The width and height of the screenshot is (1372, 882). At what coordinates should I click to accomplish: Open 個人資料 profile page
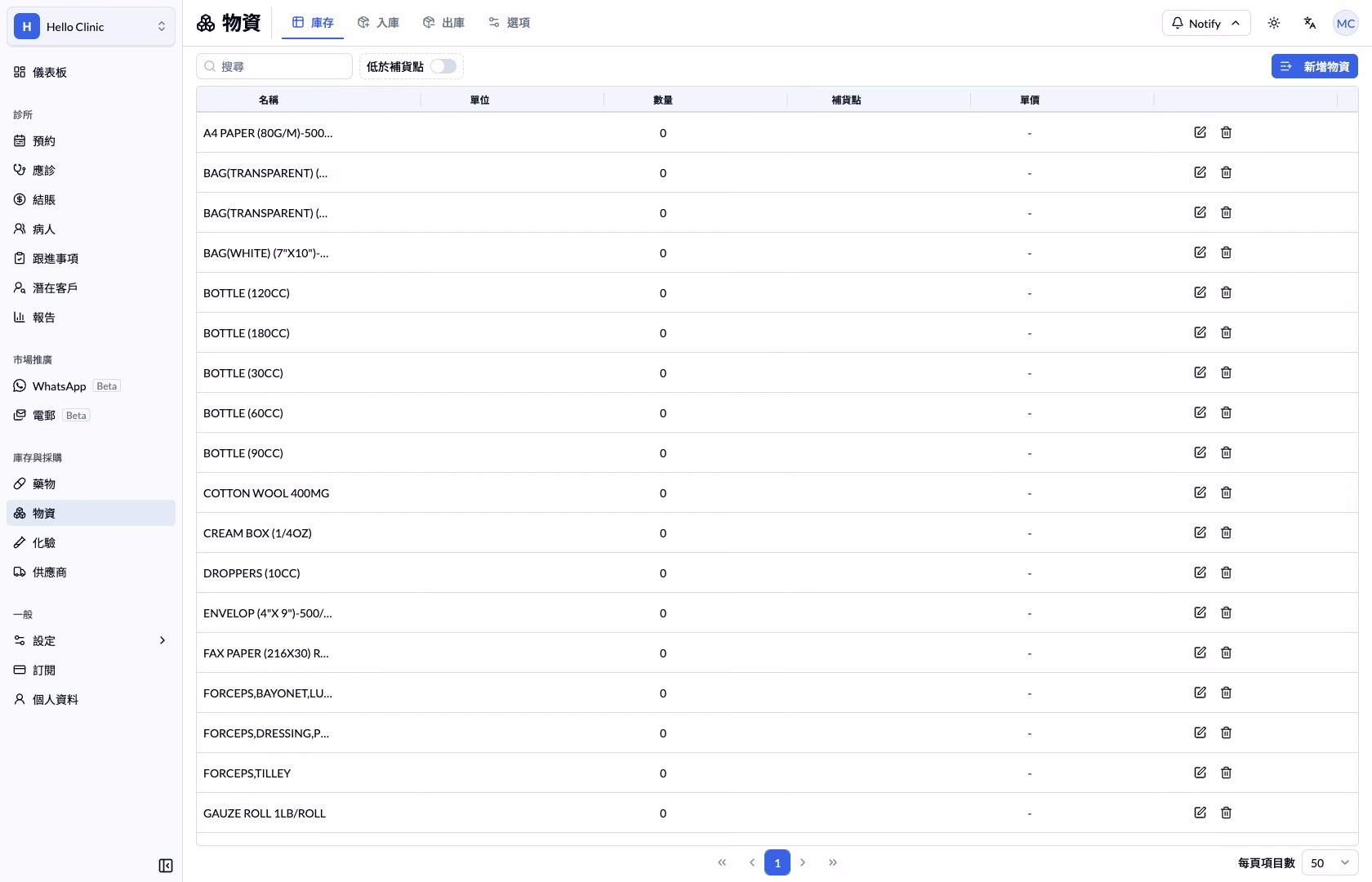pos(91,699)
